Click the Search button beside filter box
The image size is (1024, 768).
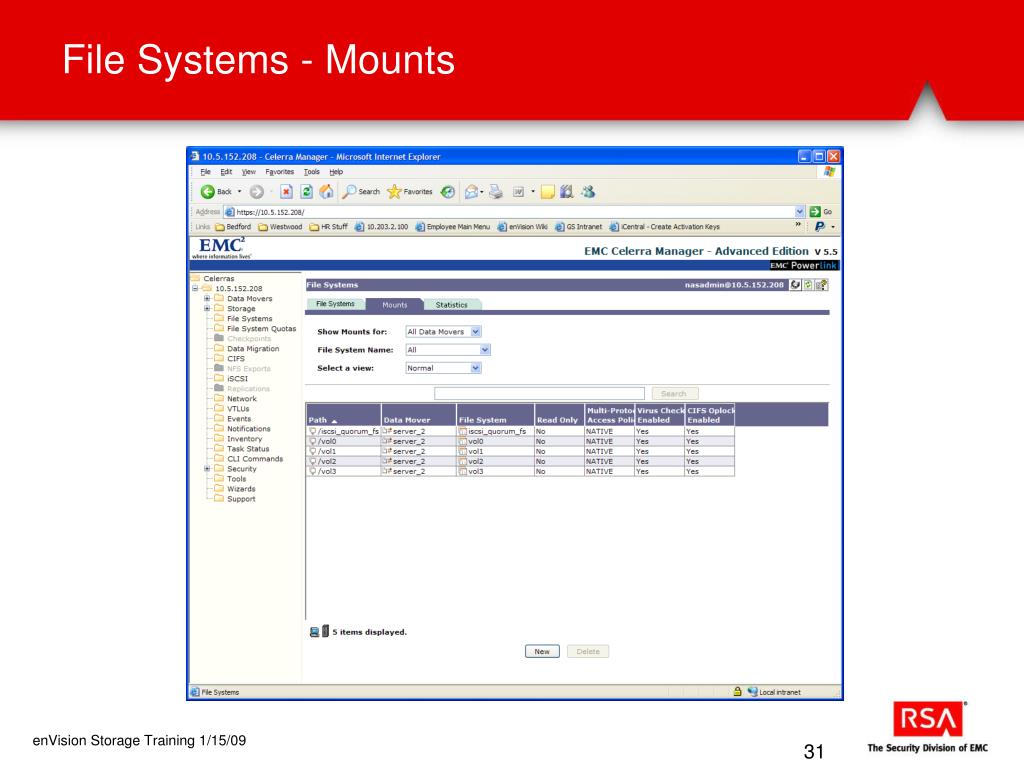tap(675, 393)
